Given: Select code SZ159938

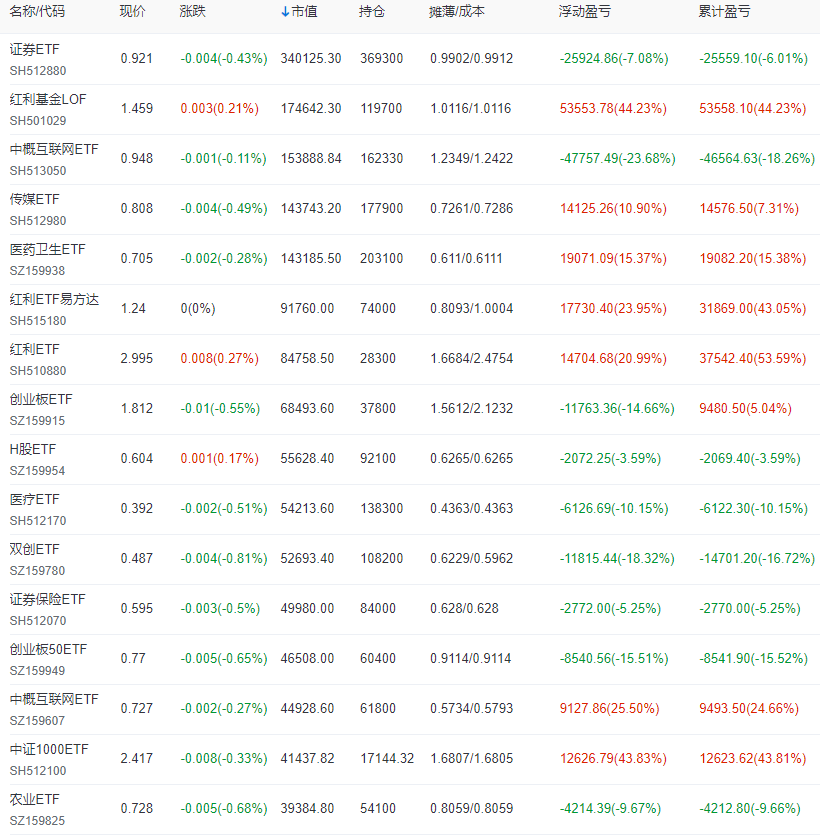Looking at the screenshot, I should click(x=37, y=270).
